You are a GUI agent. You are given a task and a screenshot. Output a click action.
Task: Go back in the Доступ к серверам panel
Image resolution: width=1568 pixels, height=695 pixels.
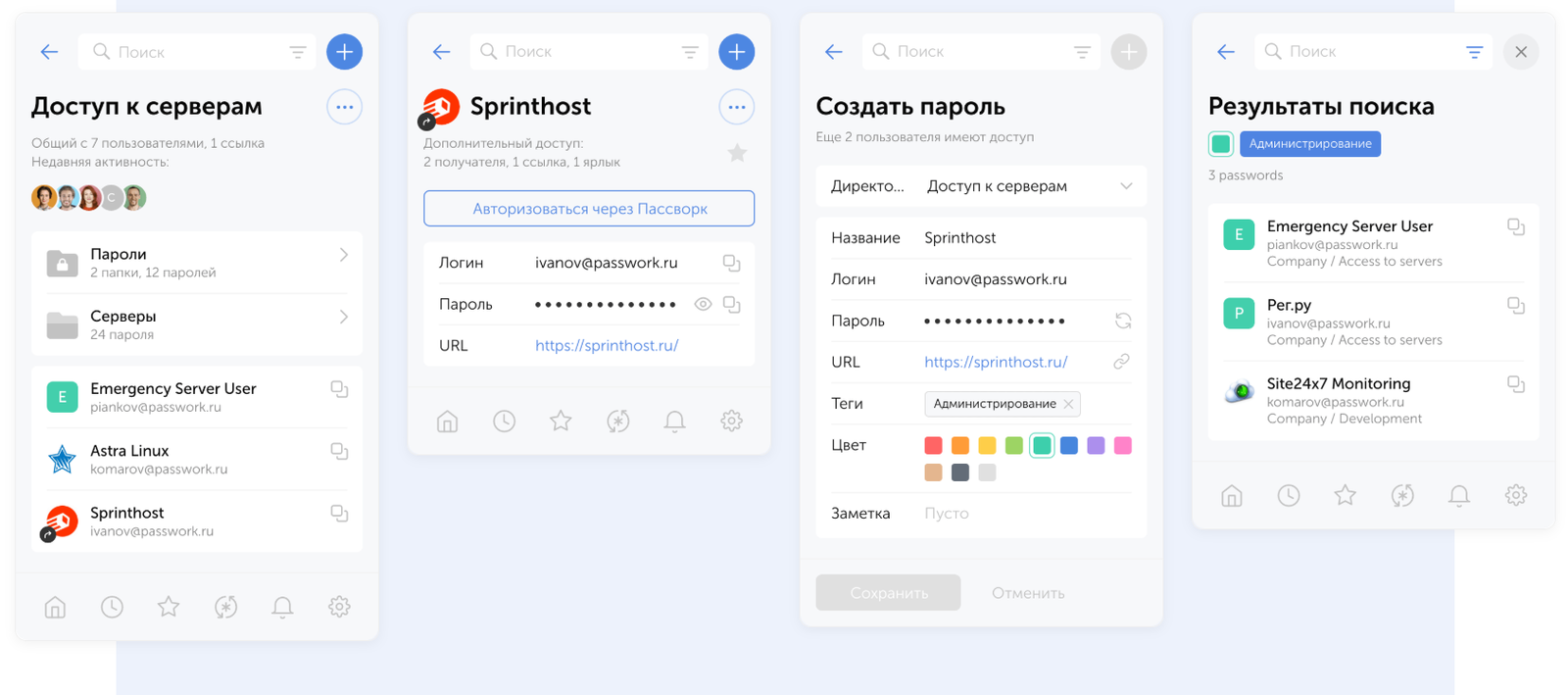[x=49, y=52]
